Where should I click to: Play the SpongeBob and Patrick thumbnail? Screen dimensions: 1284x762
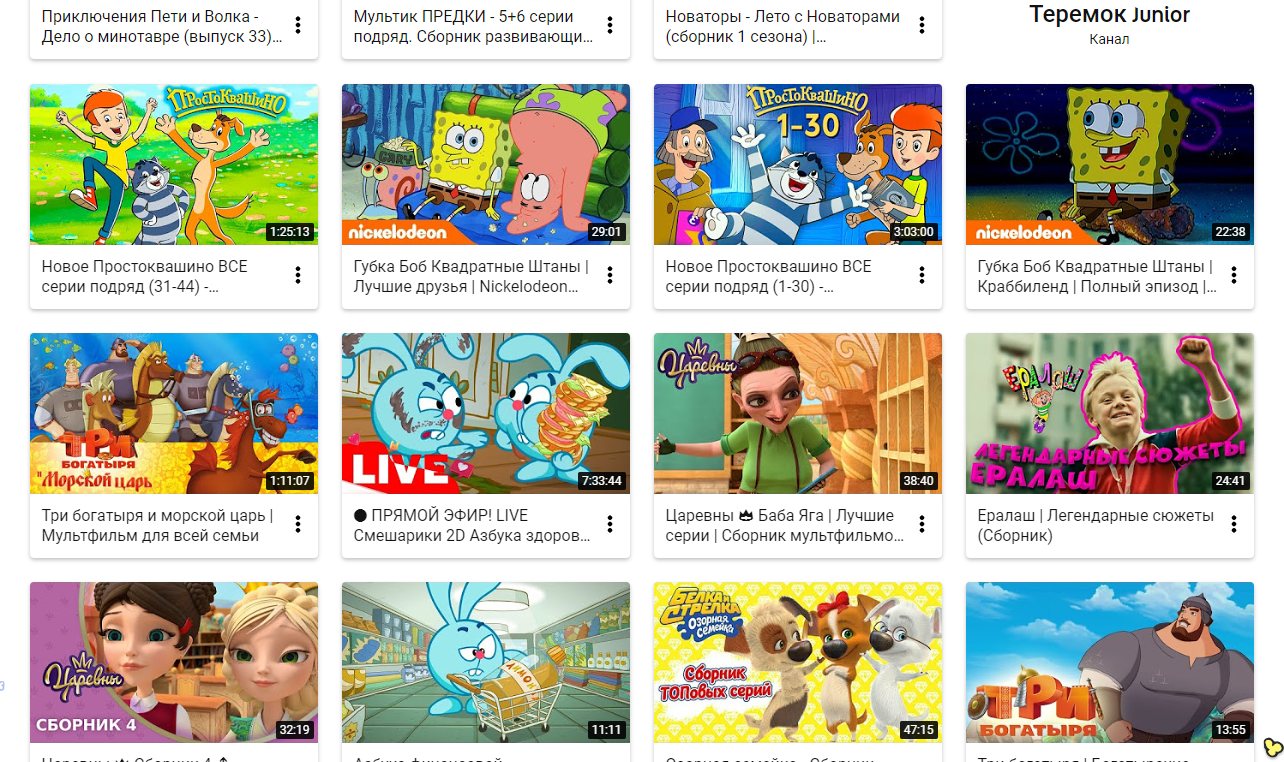(486, 164)
